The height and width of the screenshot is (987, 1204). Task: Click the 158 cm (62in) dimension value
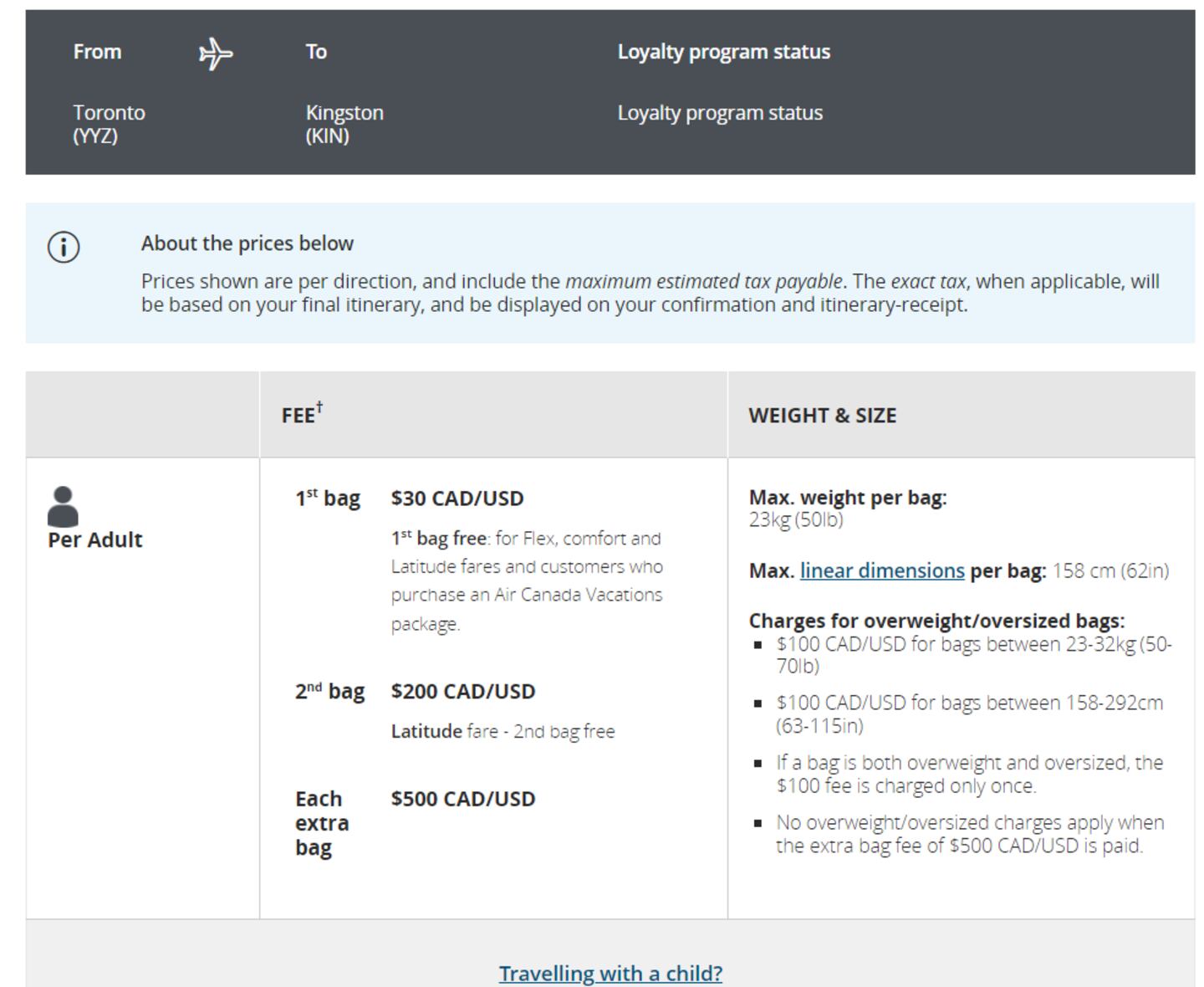[1110, 570]
